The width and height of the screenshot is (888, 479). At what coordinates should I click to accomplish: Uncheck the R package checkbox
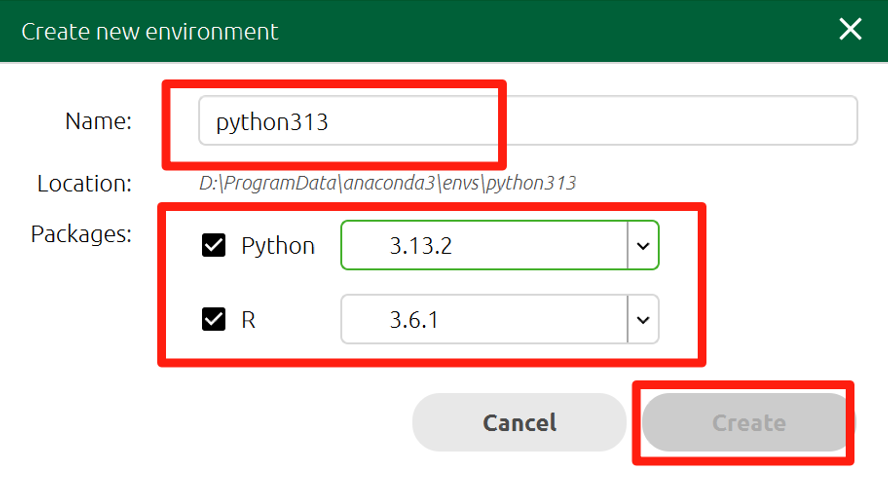point(214,319)
